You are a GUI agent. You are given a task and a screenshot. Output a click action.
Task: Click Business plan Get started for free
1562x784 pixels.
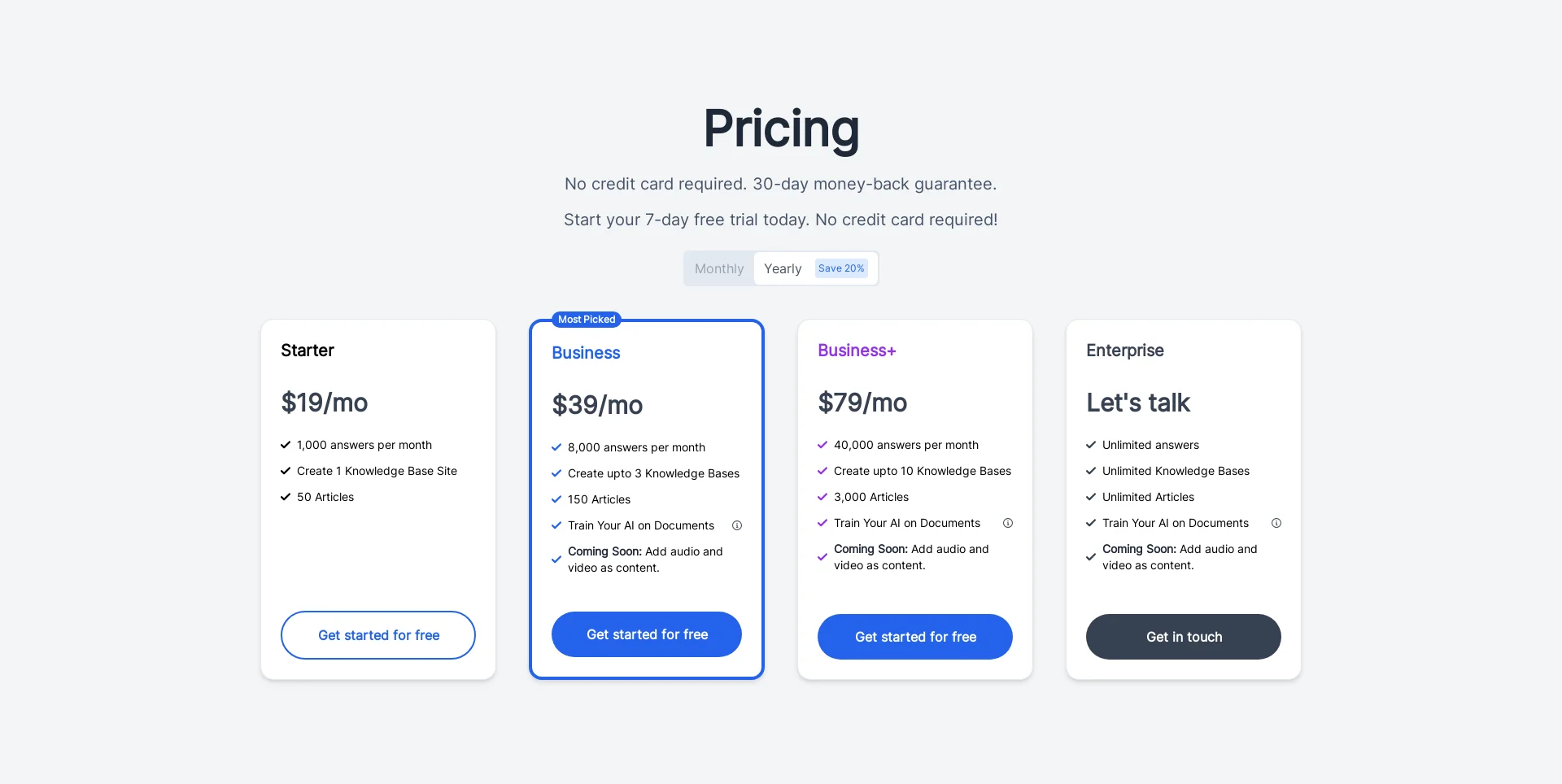pos(647,634)
